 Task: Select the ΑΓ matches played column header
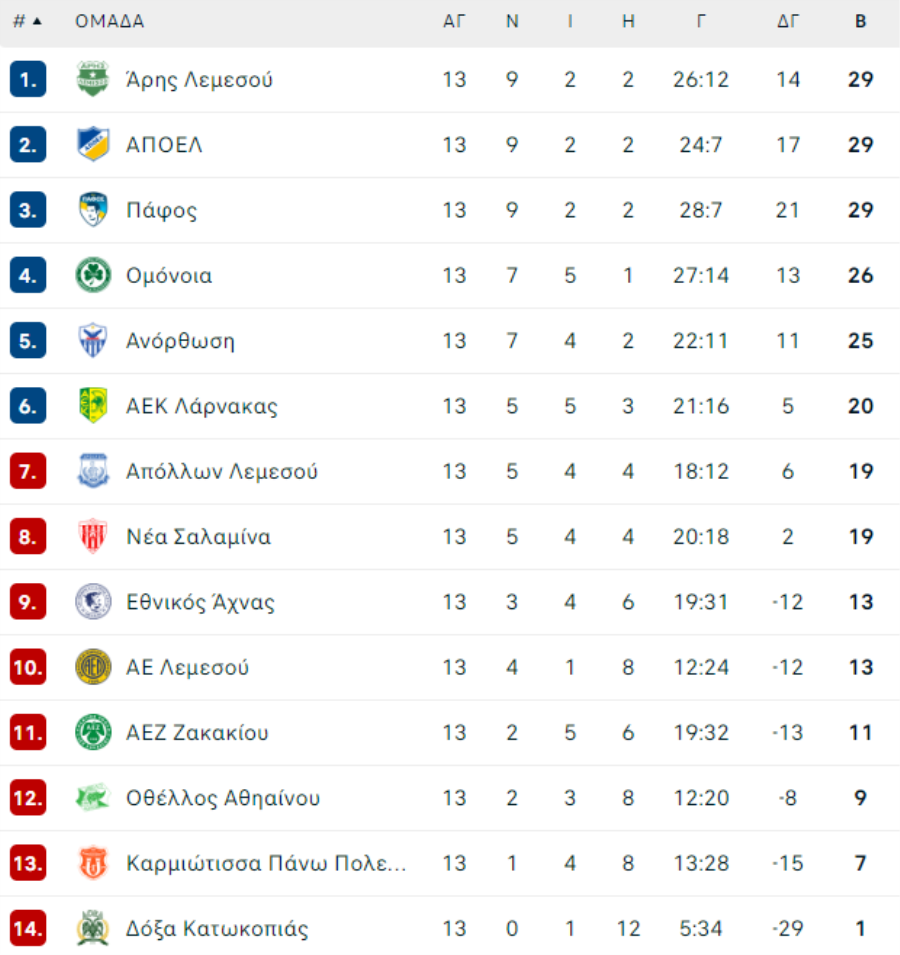pyautogui.click(x=454, y=21)
